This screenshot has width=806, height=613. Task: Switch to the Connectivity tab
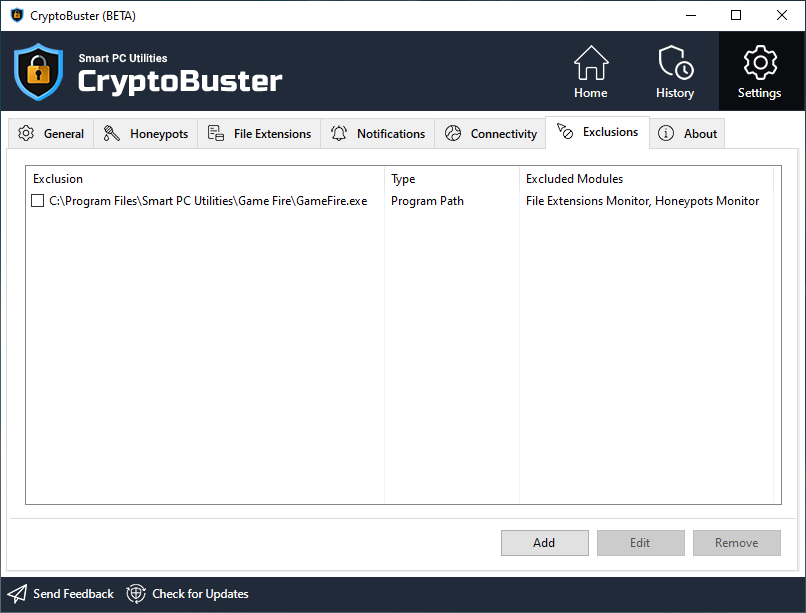tap(490, 134)
